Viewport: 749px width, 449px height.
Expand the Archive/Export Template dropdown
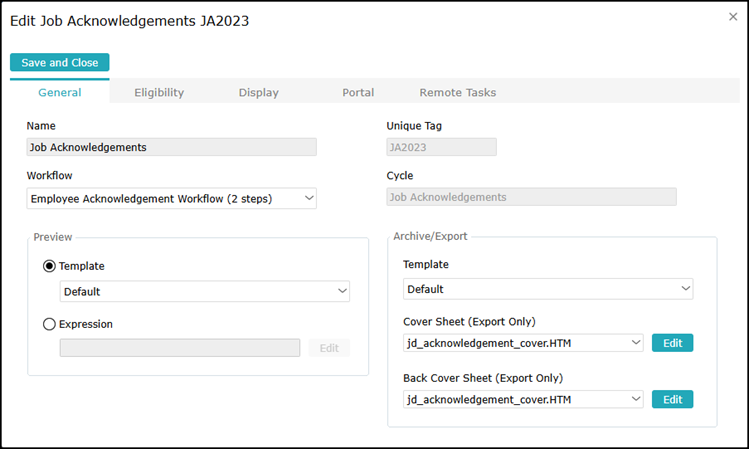coord(548,289)
